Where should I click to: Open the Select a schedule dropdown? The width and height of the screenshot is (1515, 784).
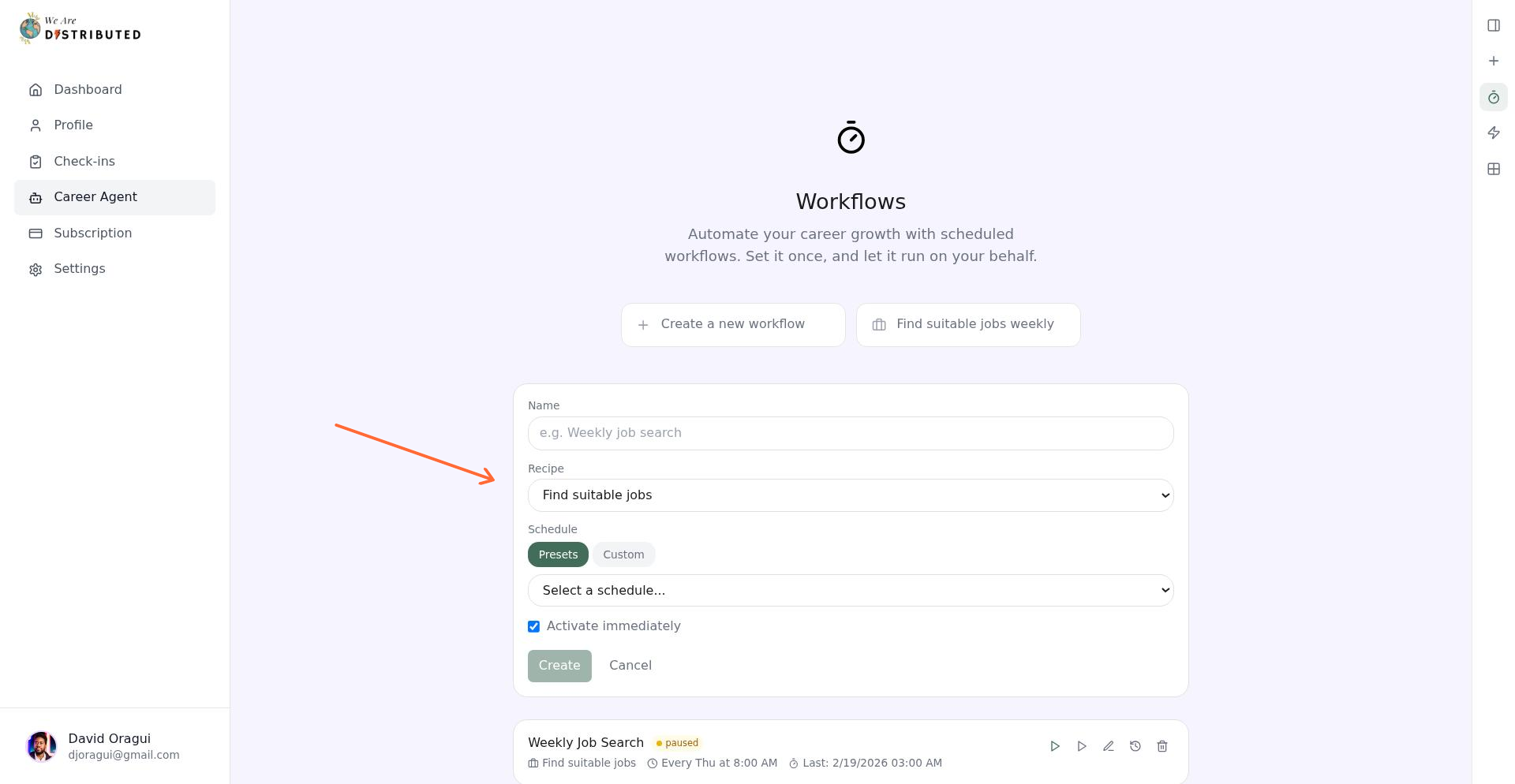click(851, 590)
